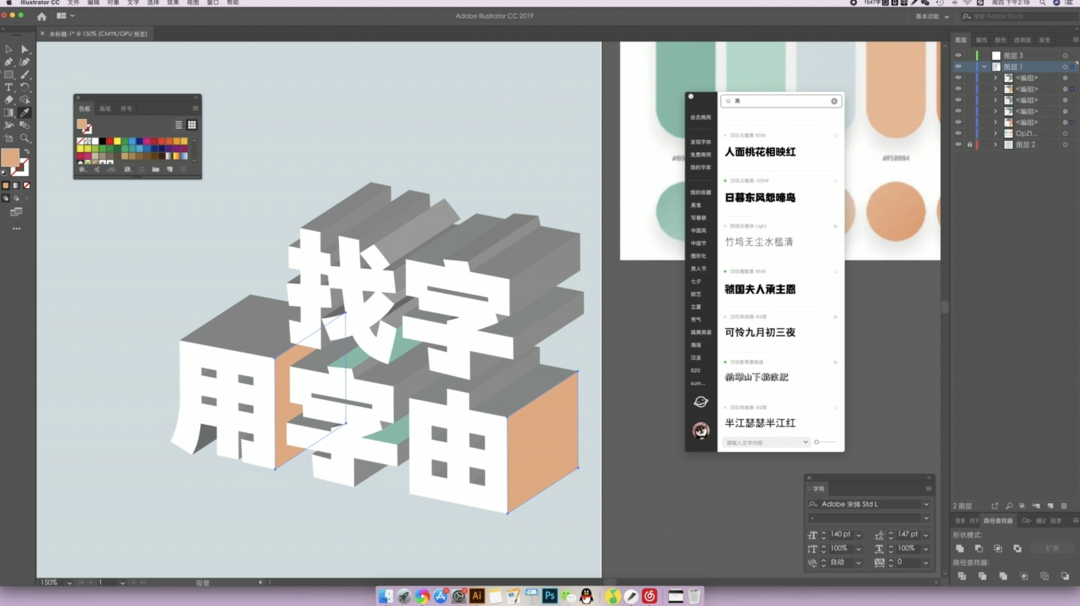Click the 人面桃花相映红 font sample
The image size is (1080, 606).
760,152
